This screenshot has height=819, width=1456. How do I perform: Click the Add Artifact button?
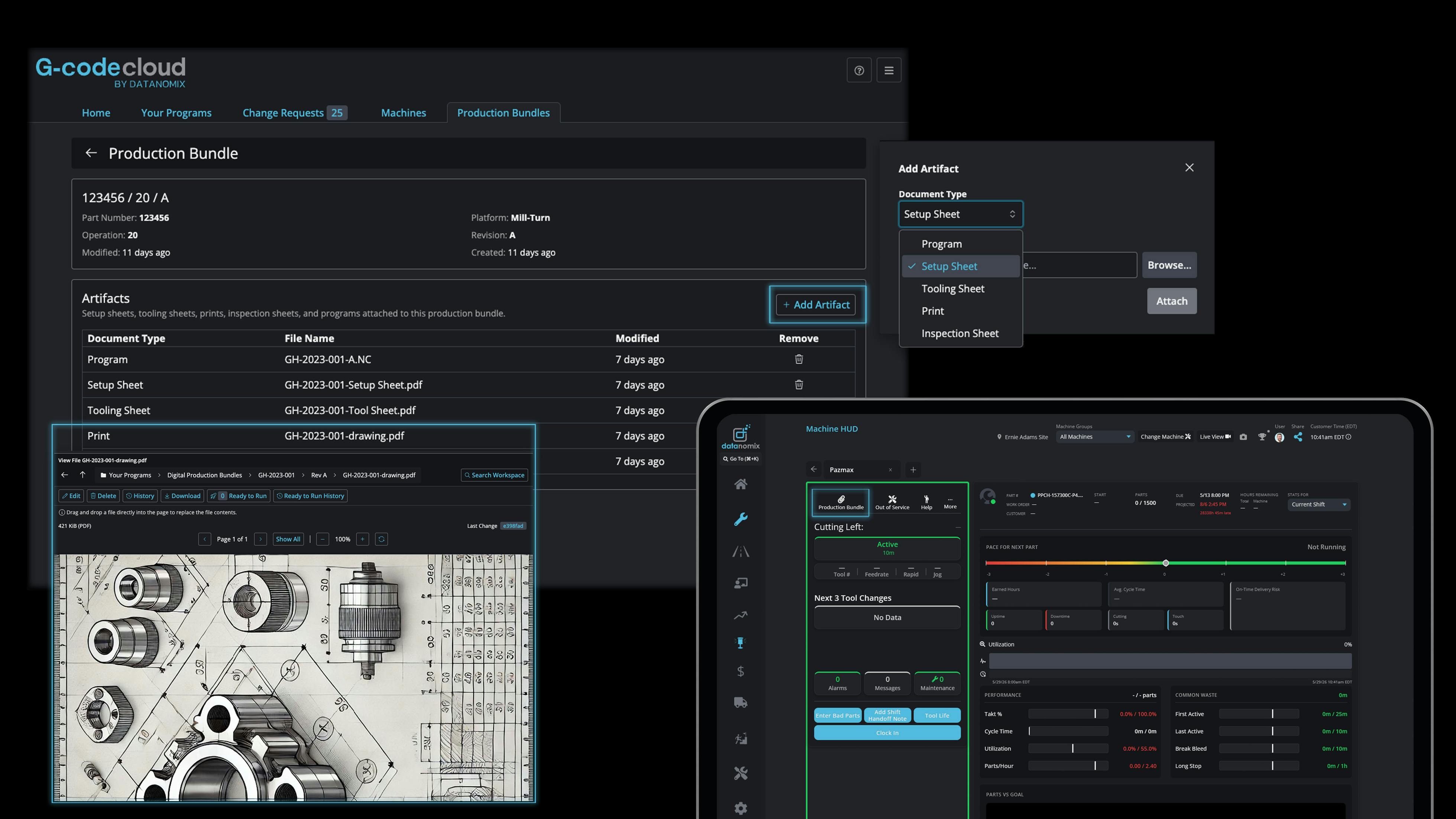816,305
